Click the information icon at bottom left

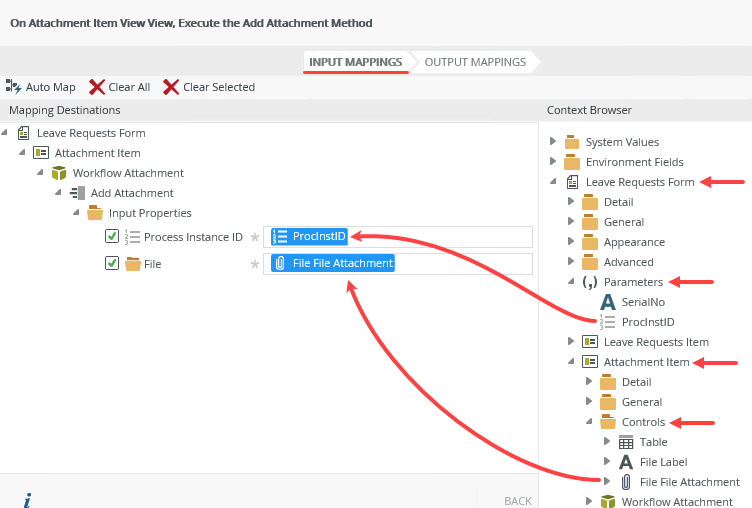pyautogui.click(x=26, y=499)
